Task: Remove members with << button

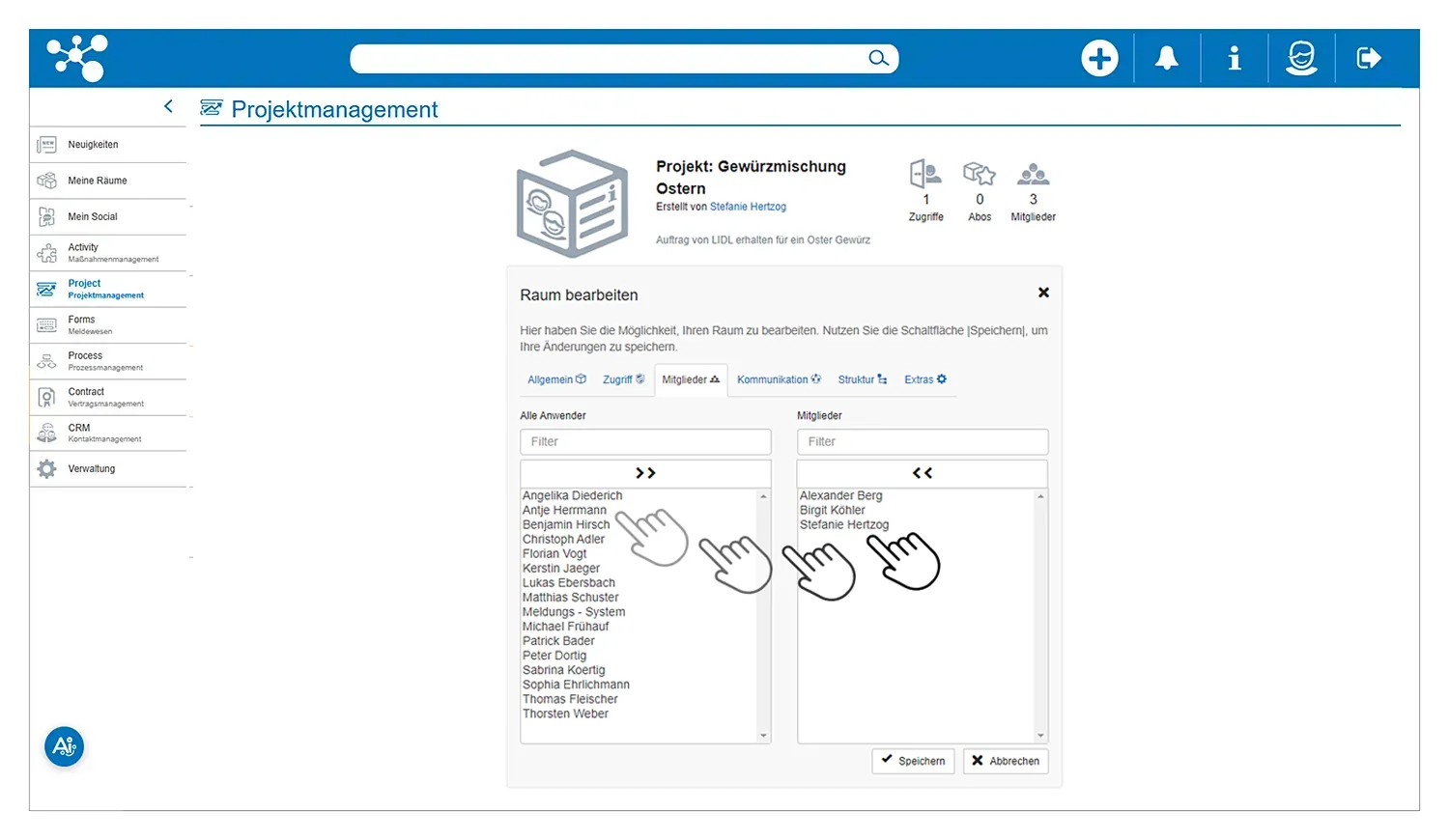Action: pos(922,473)
